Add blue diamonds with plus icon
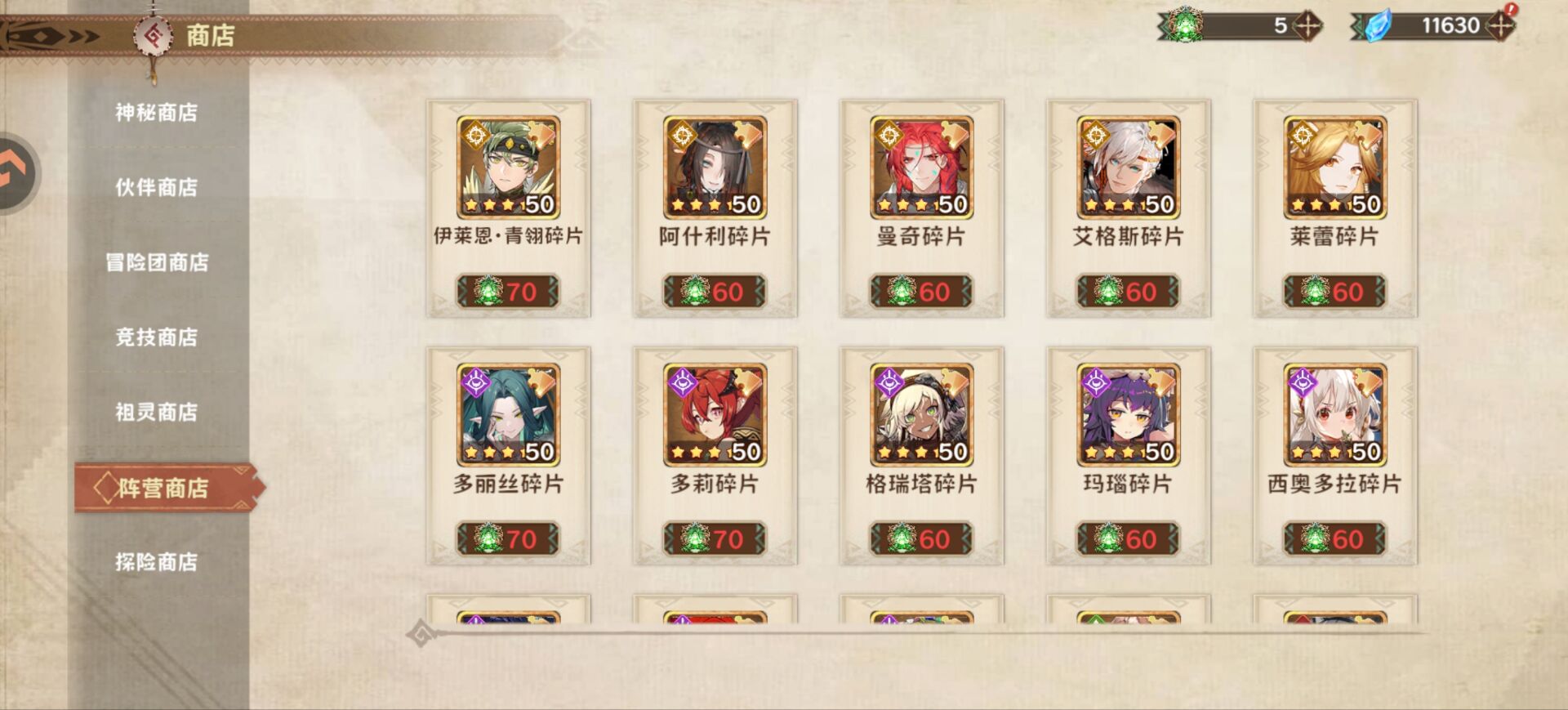The width and height of the screenshot is (1568, 710). [1500, 25]
